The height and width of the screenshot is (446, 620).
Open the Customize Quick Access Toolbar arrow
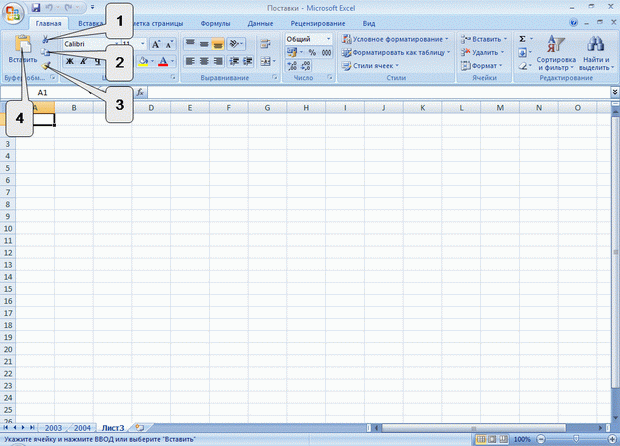pyautogui.click(x=92, y=7)
